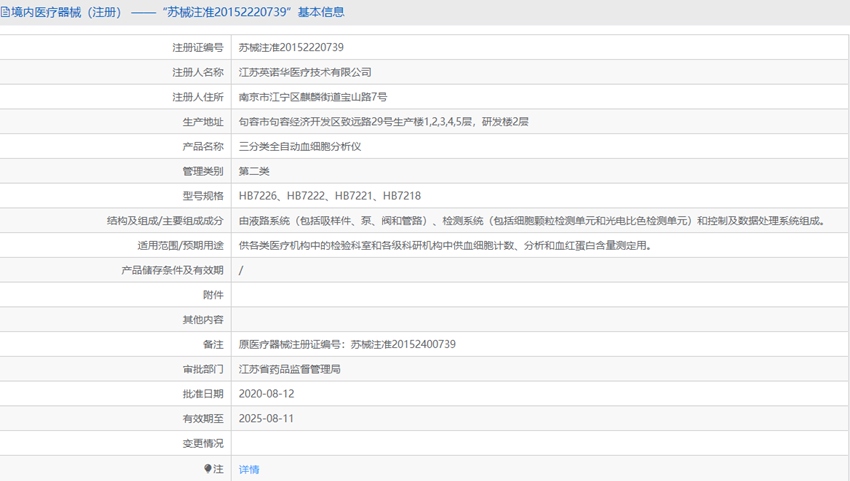Click the 生产地址 row label
Screen dimensions: 850x481
coord(203,122)
